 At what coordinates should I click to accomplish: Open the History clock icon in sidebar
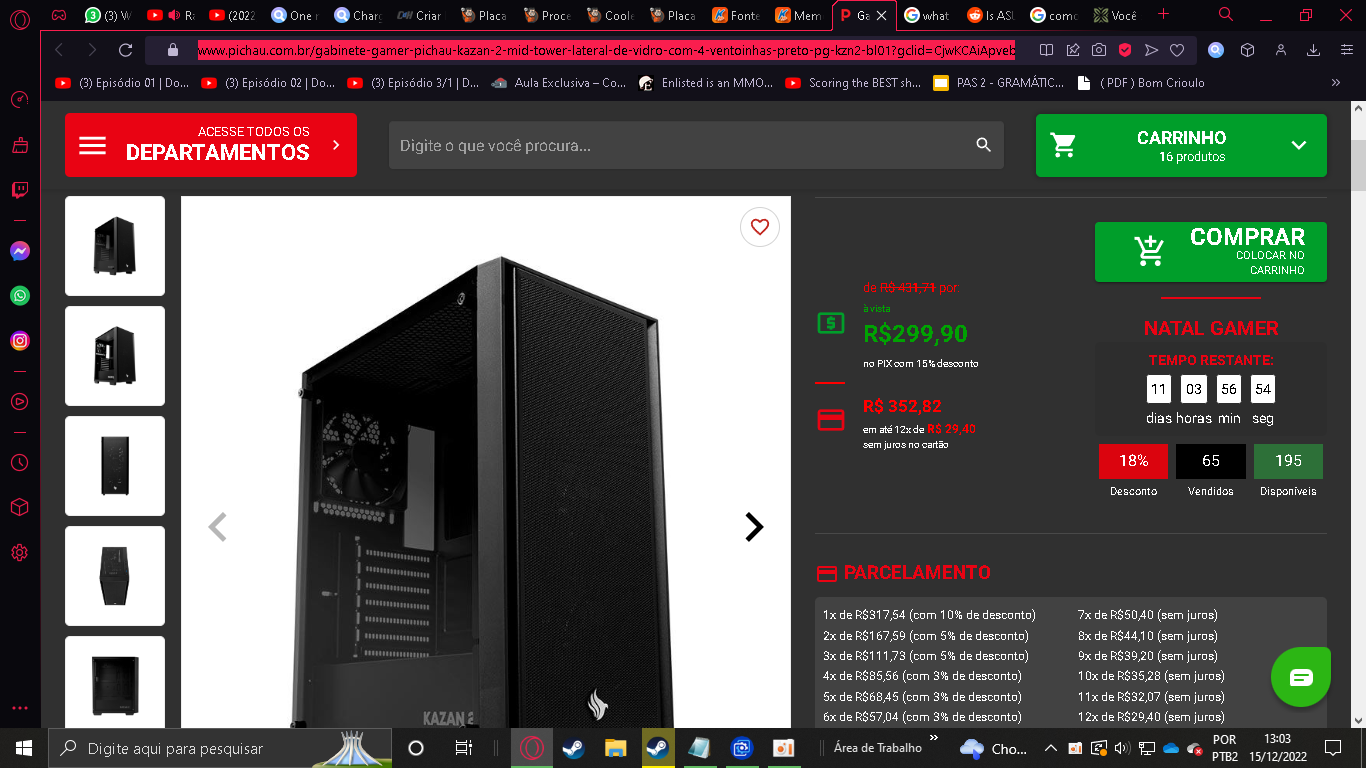[20, 463]
